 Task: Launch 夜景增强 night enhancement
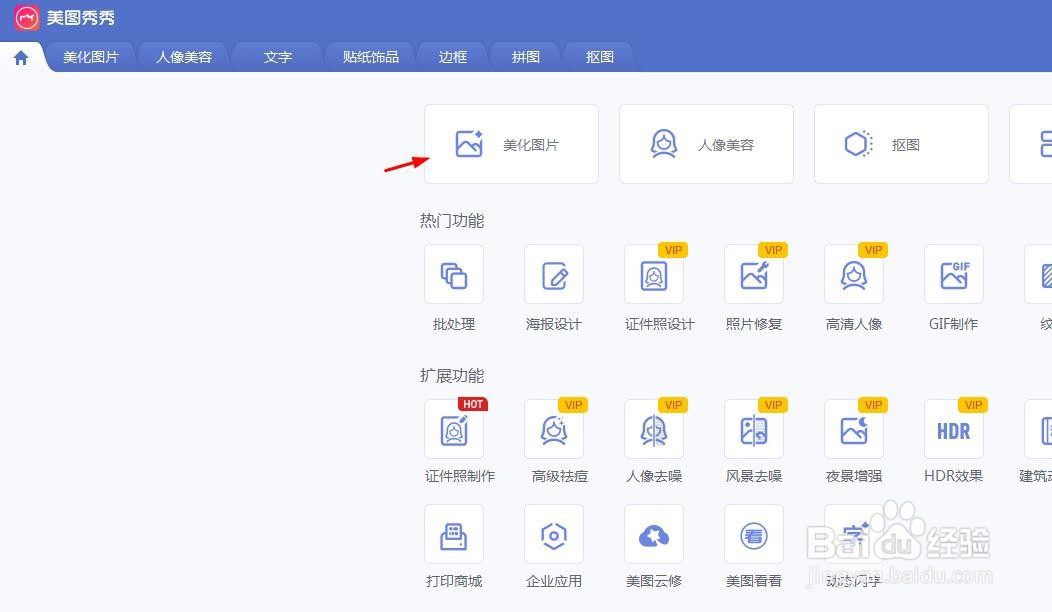tap(853, 440)
